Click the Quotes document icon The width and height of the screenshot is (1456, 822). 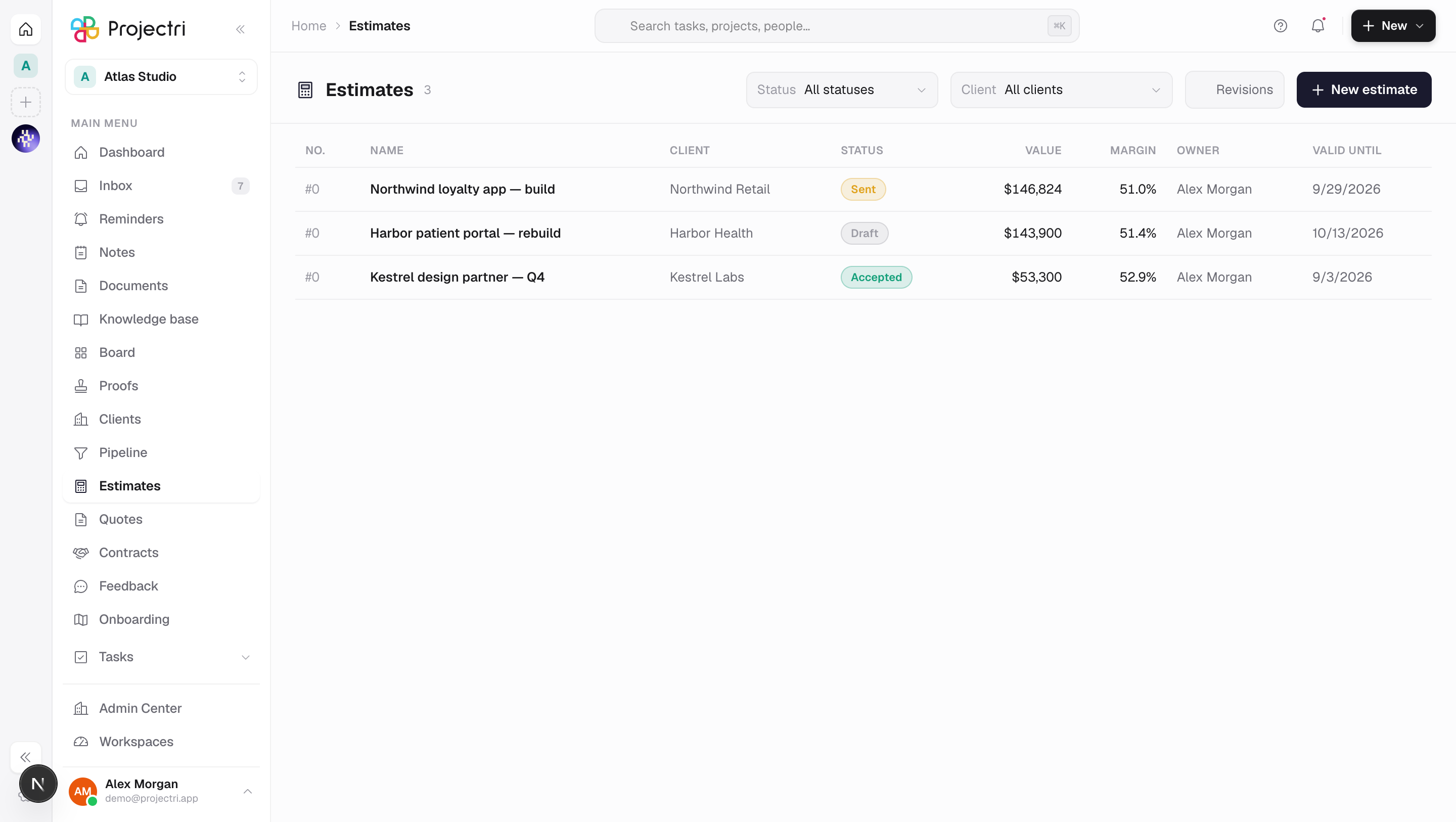(x=81, y=520)
